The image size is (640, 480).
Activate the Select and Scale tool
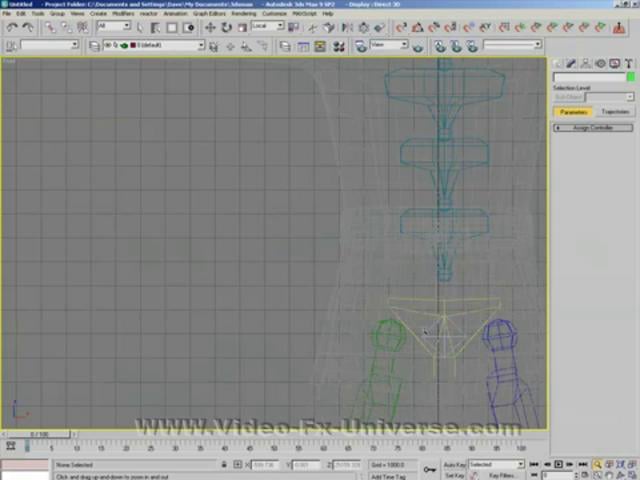click(x=242, y=27)
